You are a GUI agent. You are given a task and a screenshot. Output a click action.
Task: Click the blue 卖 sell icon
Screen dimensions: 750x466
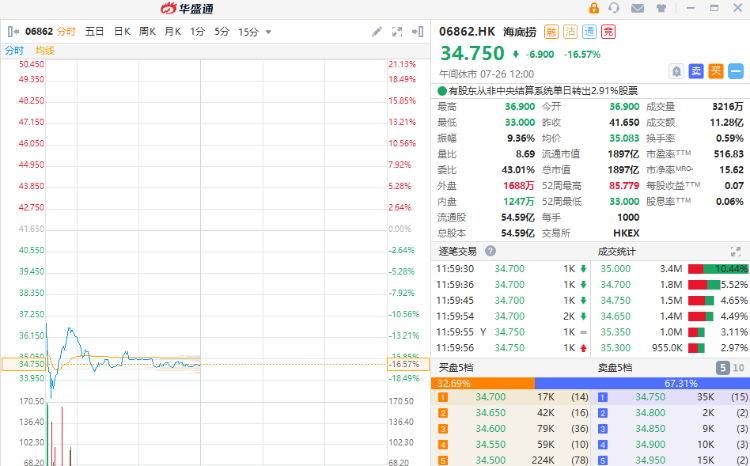pyautogui.click(x=696, y=71)
